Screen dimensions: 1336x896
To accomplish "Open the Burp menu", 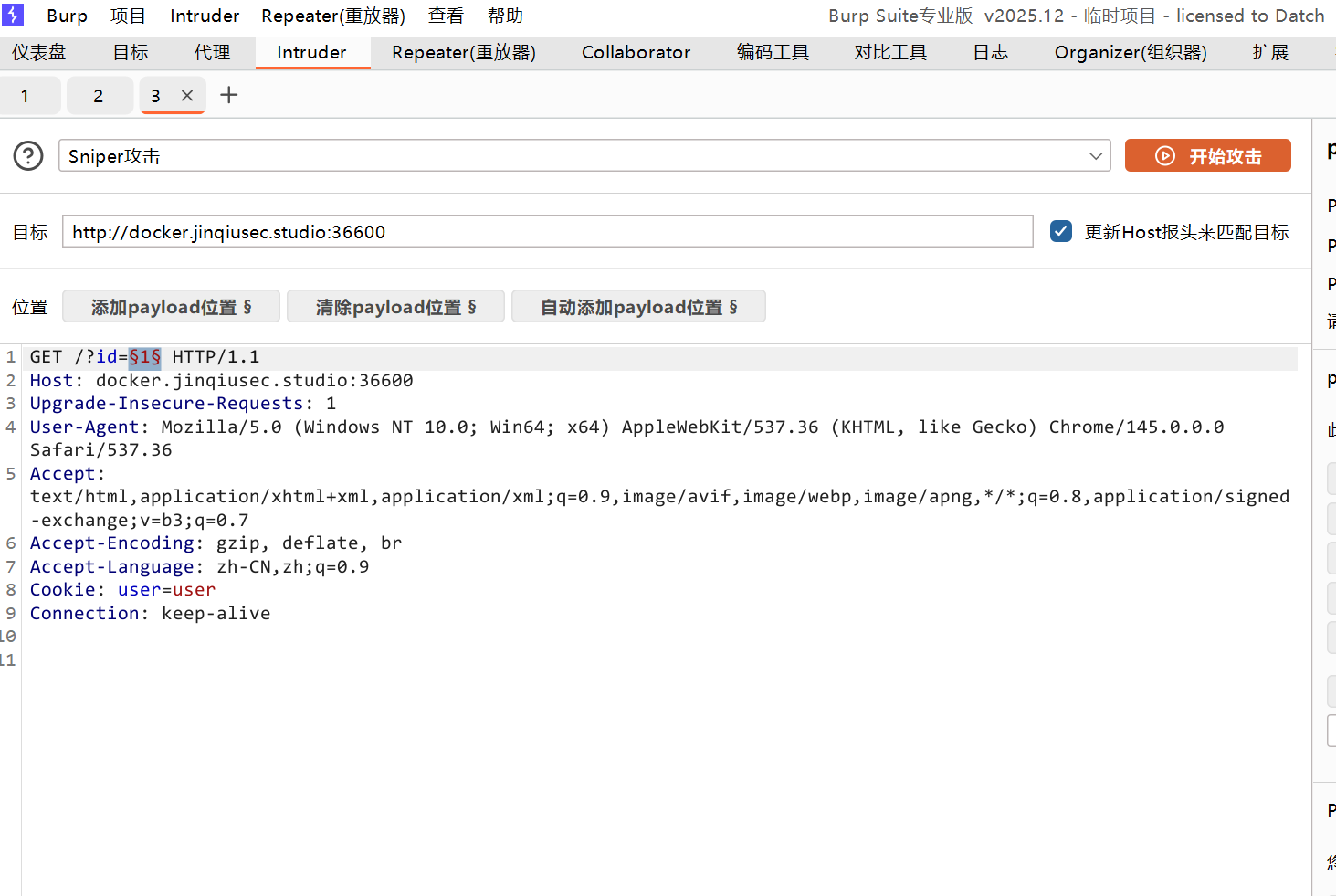I will [x=67, y=16].
